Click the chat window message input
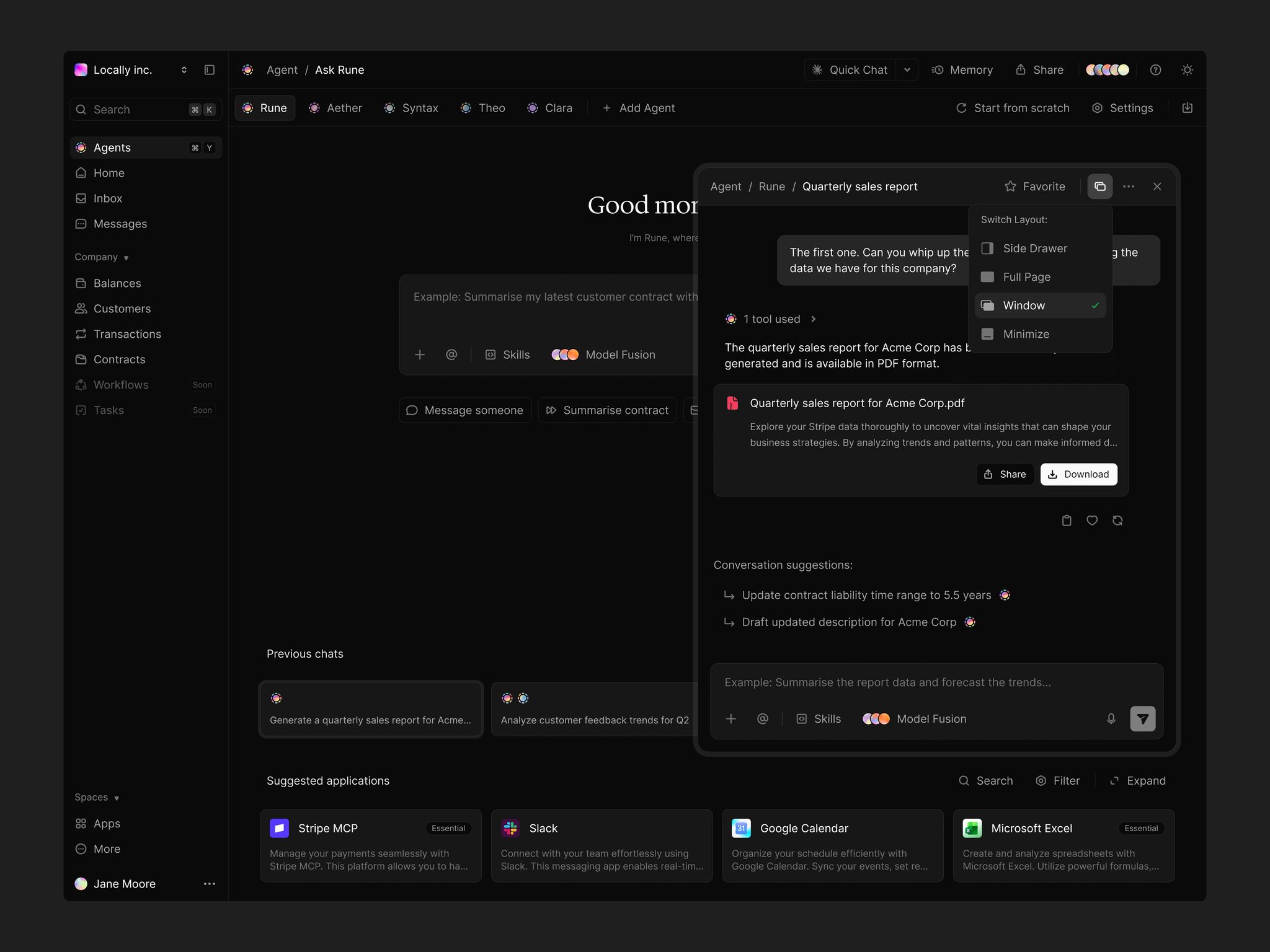1270x952 pixels. [x=936, y=682]
